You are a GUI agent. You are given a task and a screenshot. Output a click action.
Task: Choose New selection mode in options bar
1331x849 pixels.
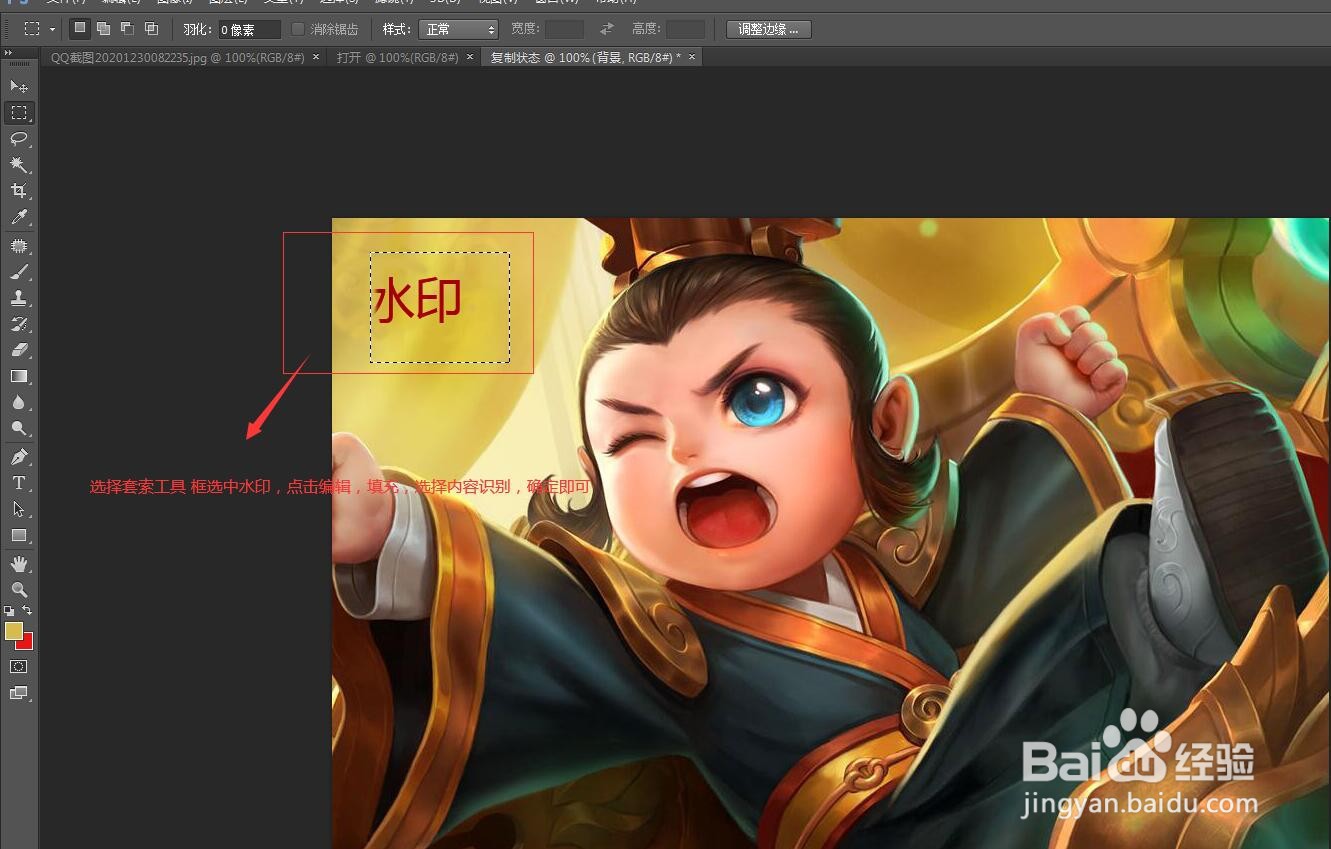point(80,29)
